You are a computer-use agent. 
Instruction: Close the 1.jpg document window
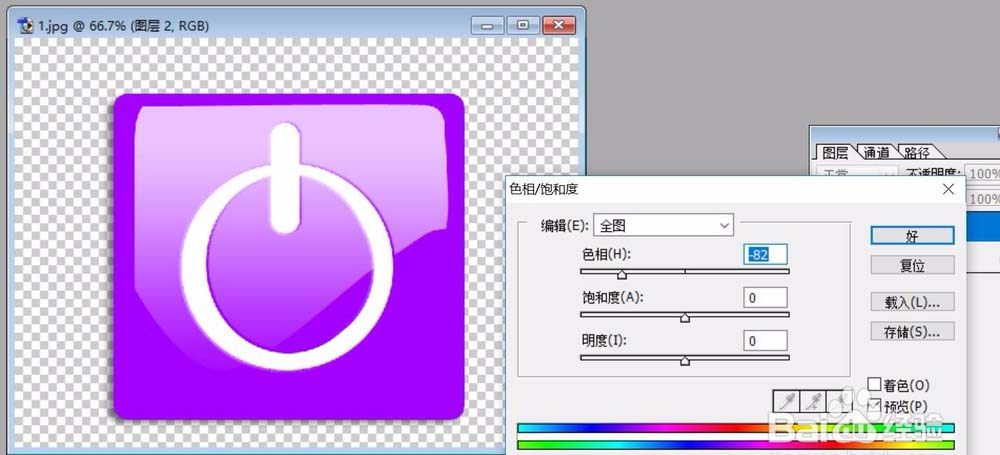click(559, 26)
